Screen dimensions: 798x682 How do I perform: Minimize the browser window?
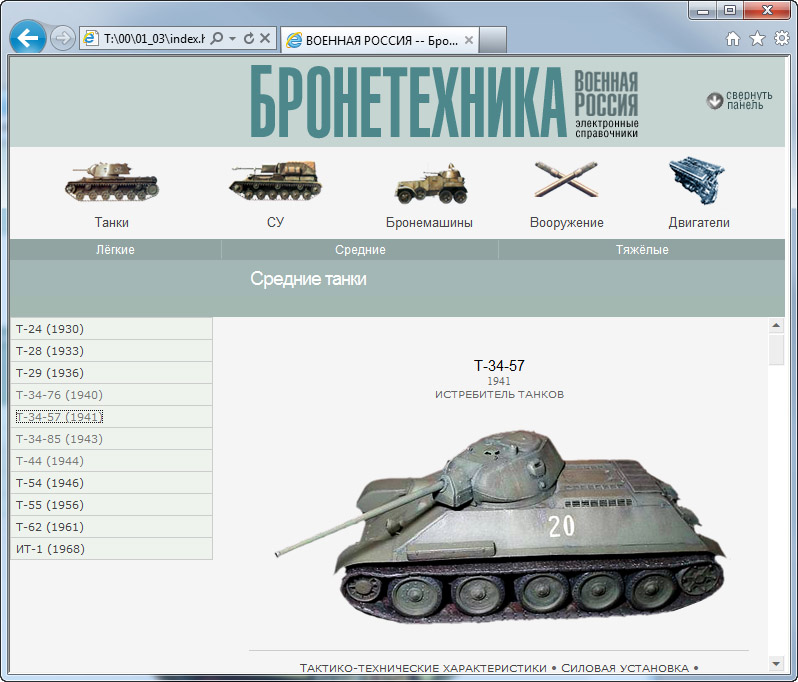(703, 11)
